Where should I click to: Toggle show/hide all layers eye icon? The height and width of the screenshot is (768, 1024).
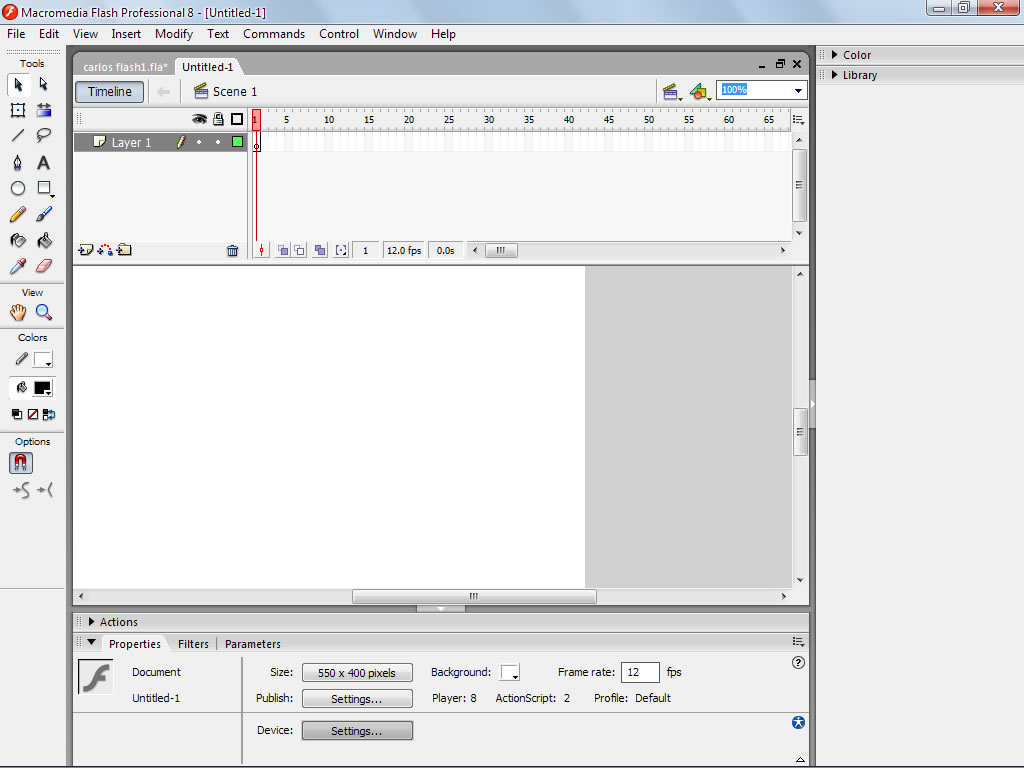point(199,119)
